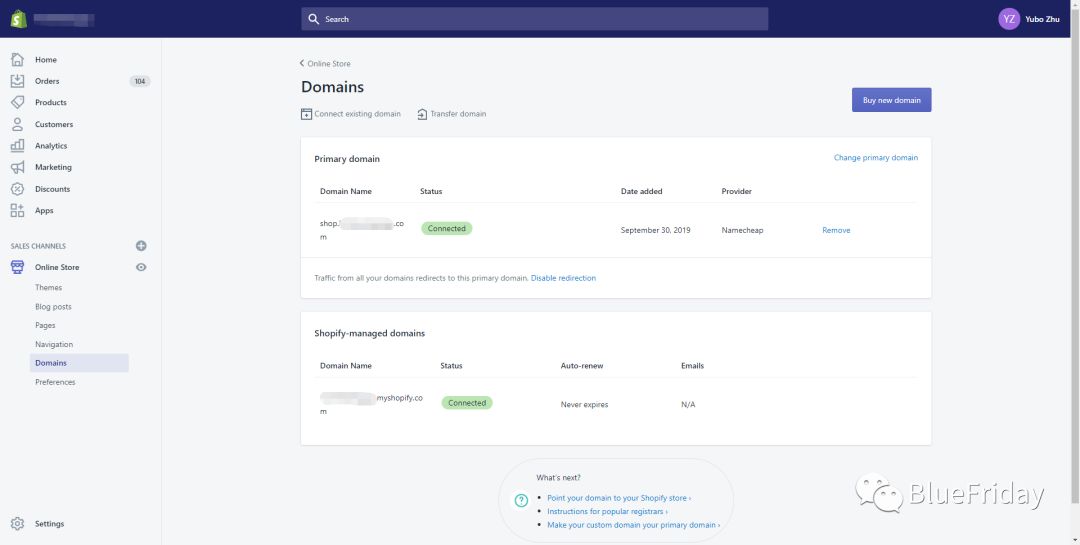The height and width of the screenshot is (545, 1080).
Task: Click Transfer domain link
Action: coord(458,114)
